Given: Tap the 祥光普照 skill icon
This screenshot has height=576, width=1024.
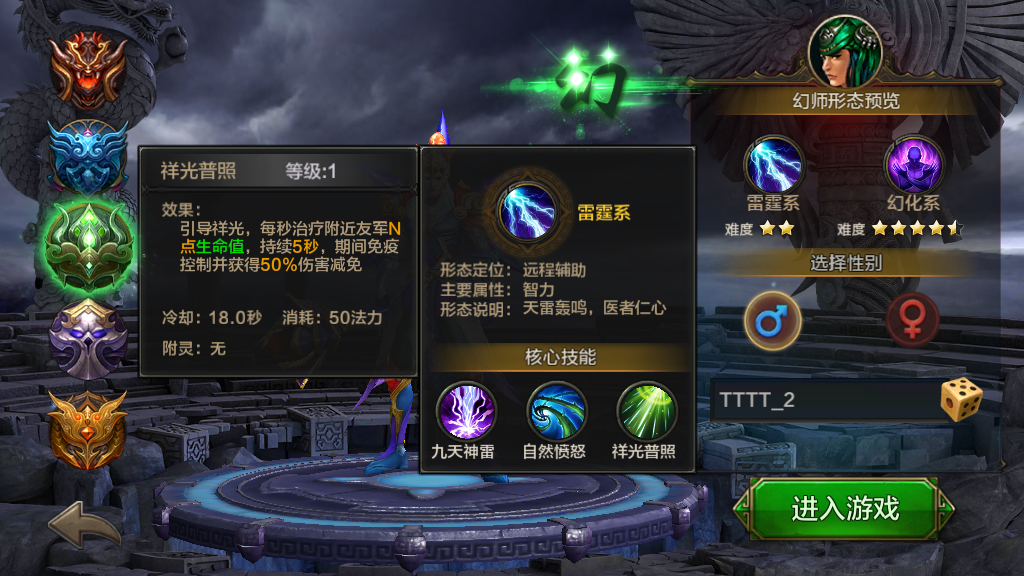Looking at the screenshot, I should (646, 412).
